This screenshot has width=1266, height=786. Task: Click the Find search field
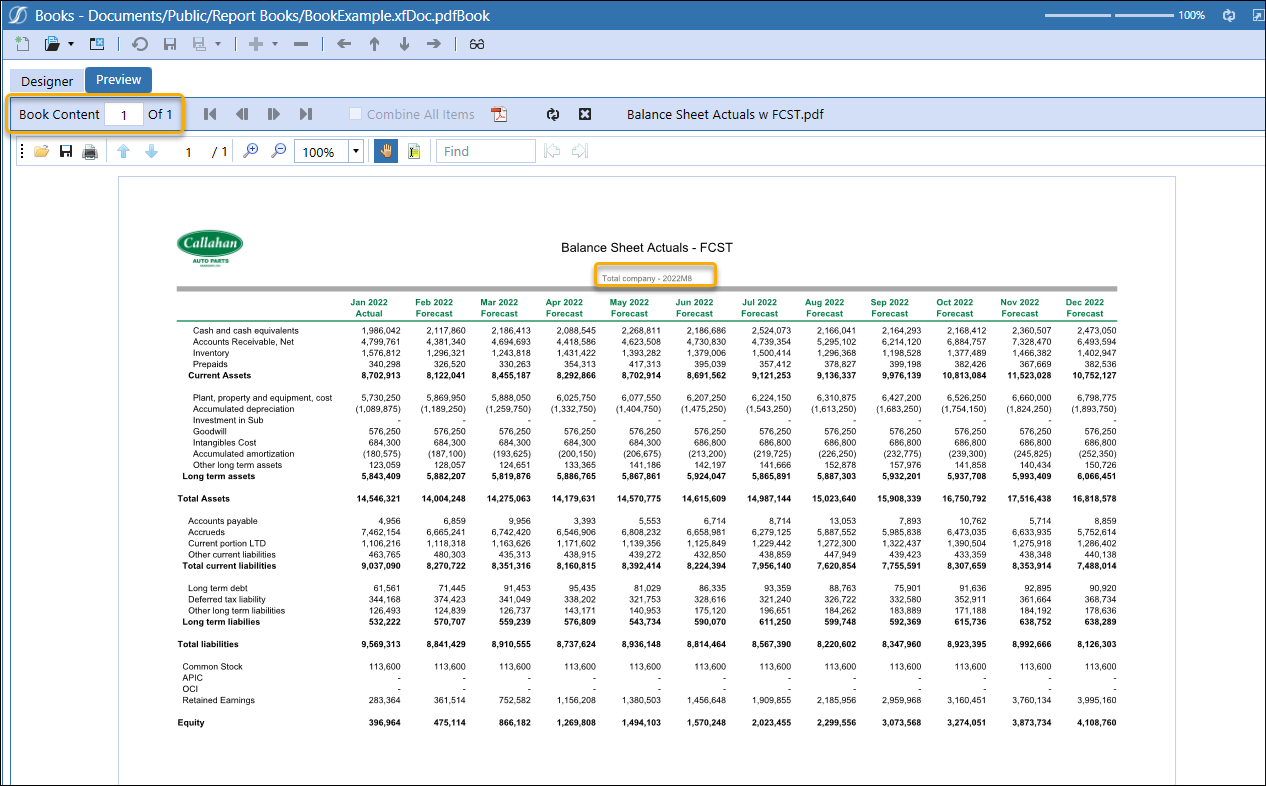tap(486, 152)
